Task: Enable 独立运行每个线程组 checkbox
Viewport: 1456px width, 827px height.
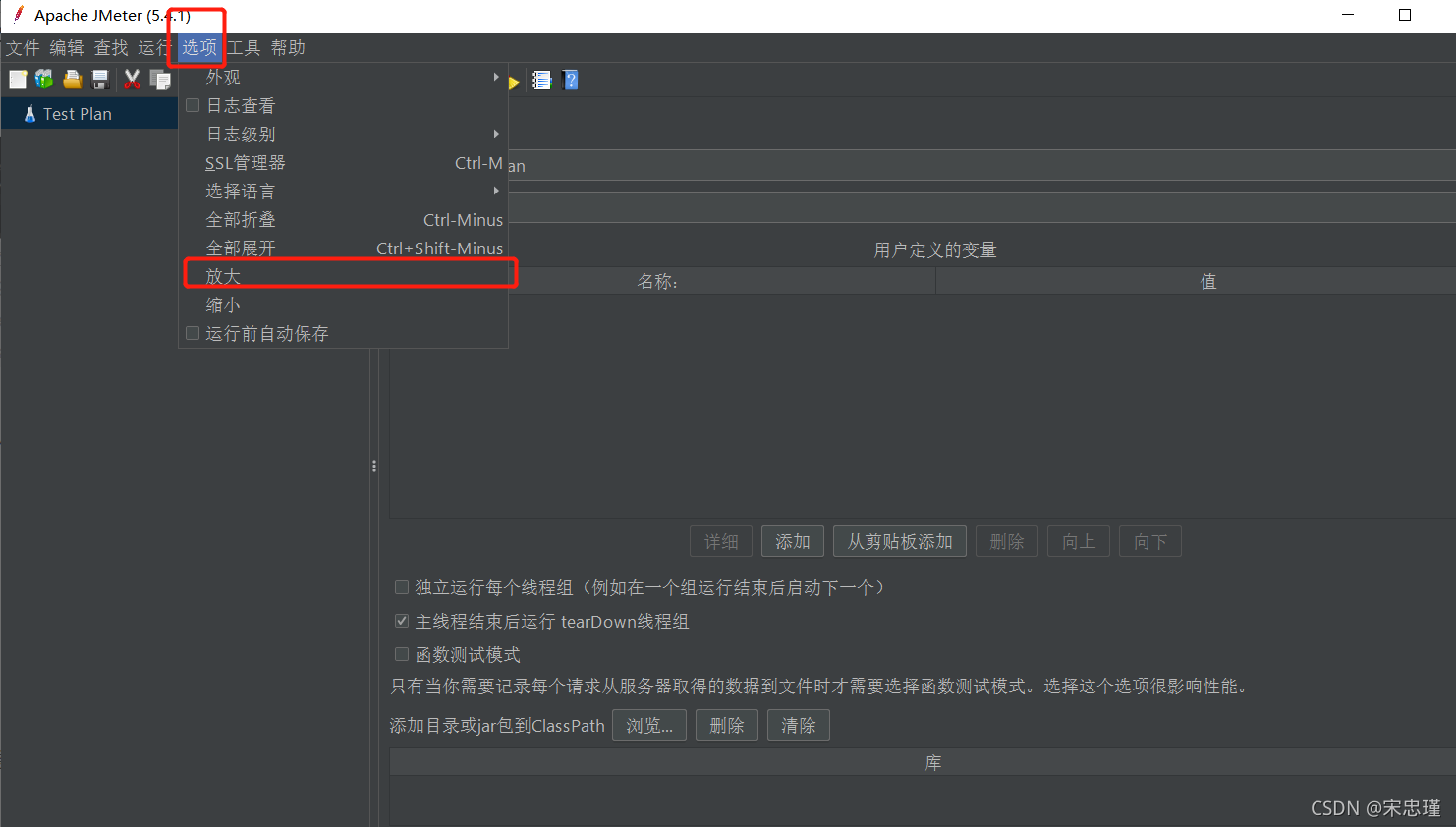Action: 402,587
